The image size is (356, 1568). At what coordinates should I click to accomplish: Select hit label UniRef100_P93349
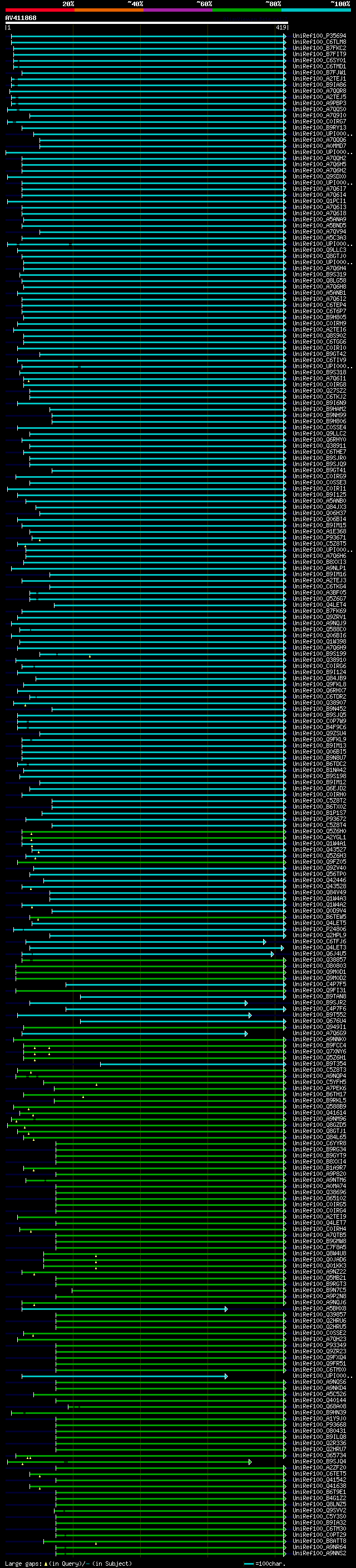point(319,1344)
